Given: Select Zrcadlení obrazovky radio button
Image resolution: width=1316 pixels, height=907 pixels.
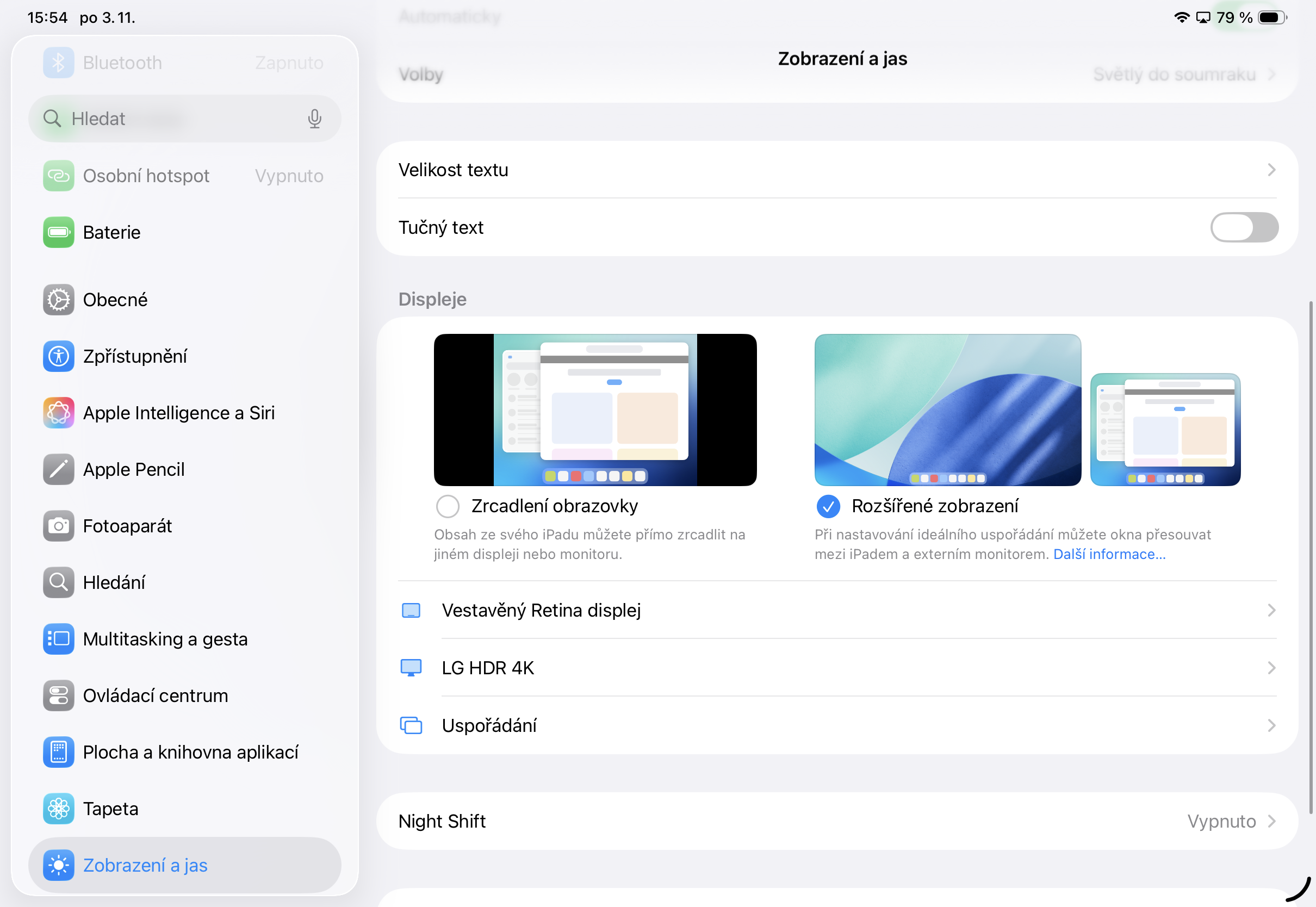Looking at the screenshot, I should click(448, 506).
